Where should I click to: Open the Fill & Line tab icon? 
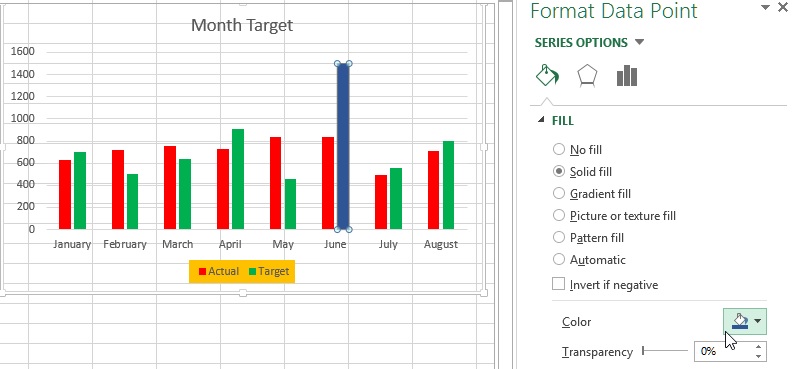point(547,75)
